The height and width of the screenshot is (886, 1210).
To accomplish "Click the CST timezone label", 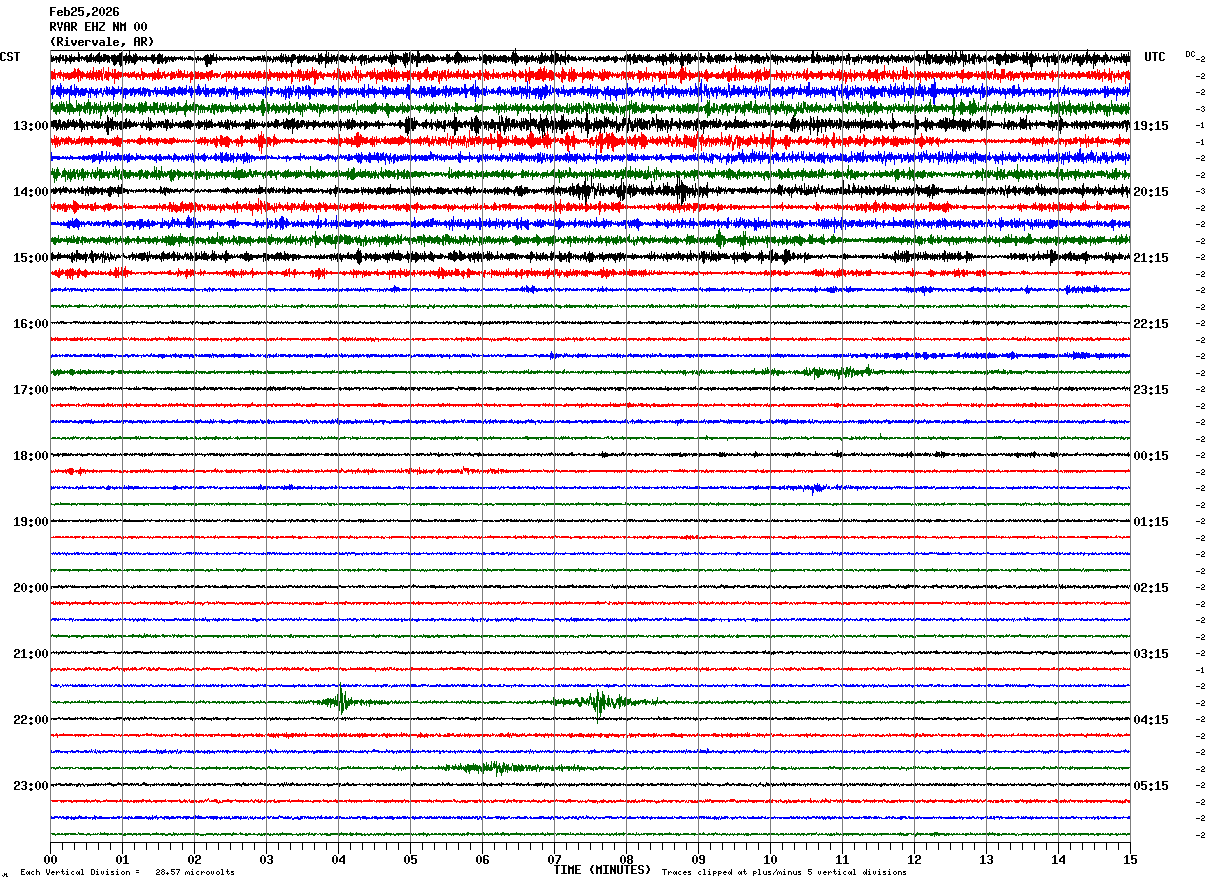I will 10,57.
